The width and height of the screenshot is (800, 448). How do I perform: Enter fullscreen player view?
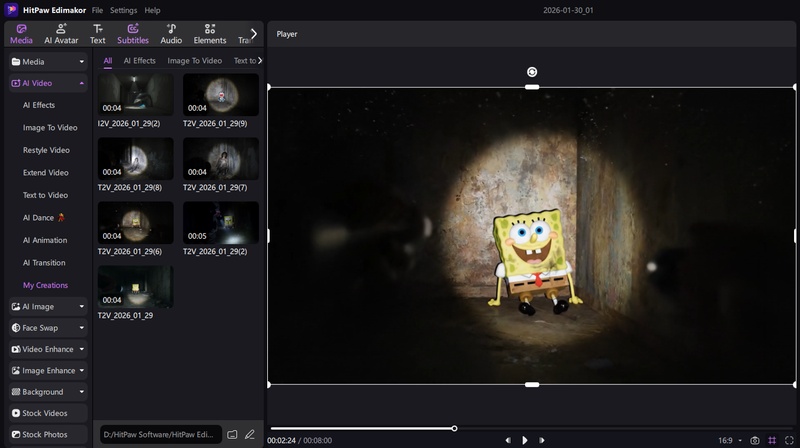click(x=789, y=440)
